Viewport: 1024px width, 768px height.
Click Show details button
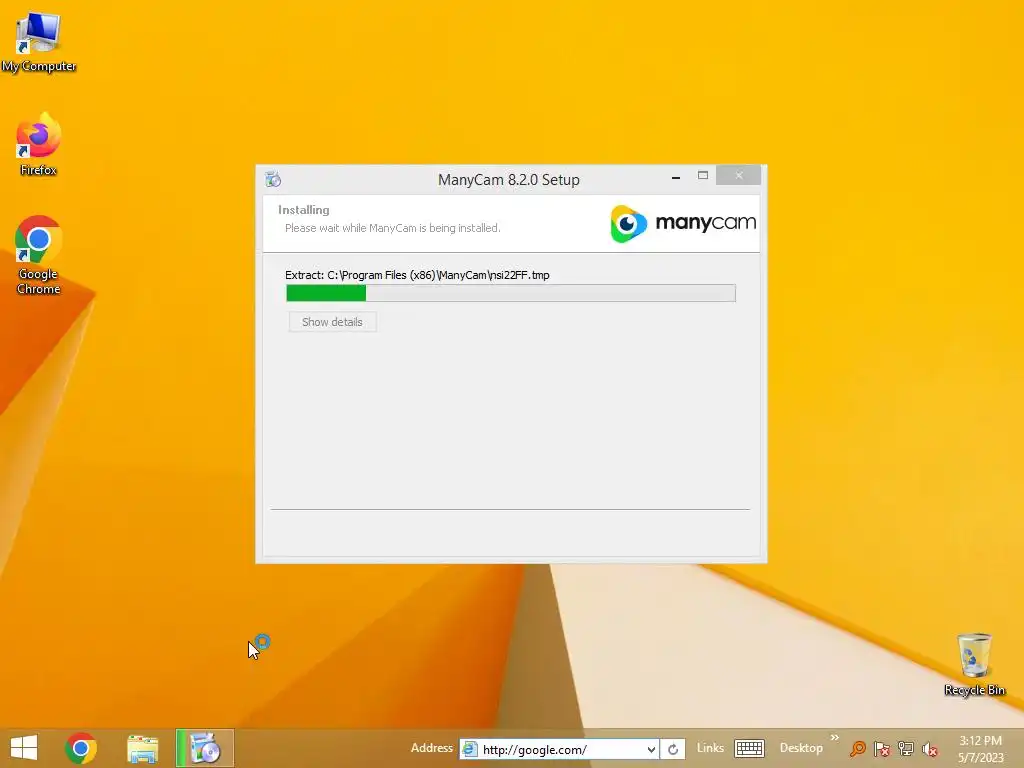332,322
